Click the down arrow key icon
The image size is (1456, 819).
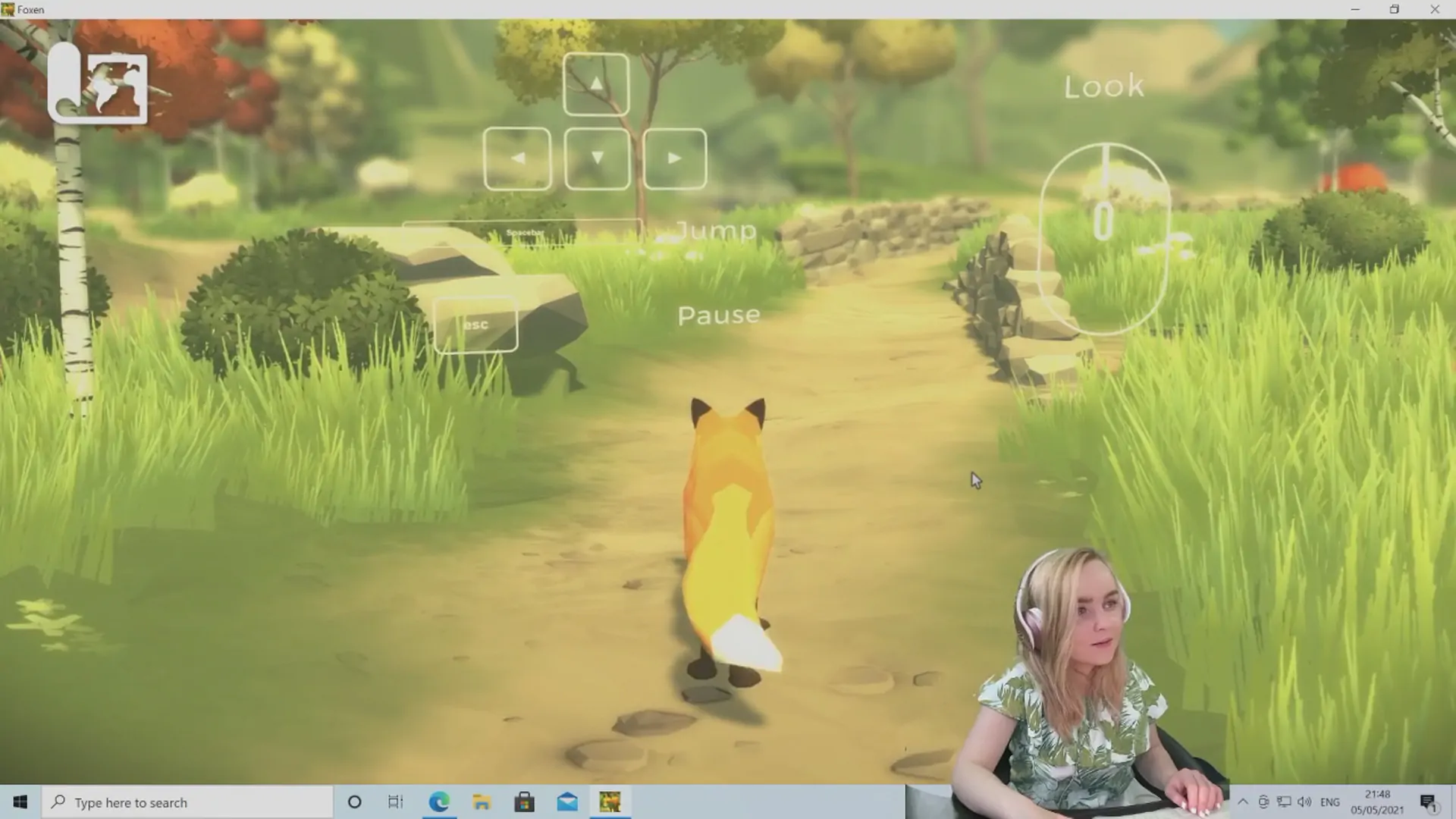[x=597, y=158]
